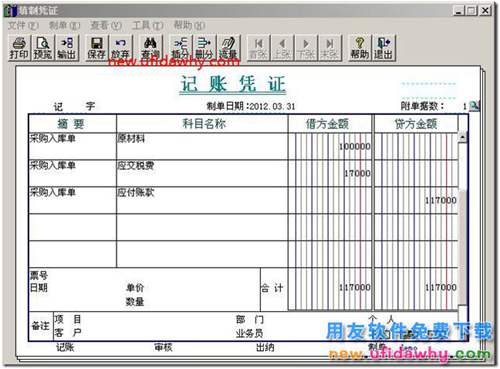Click the 部门 field label

(250, 319)
